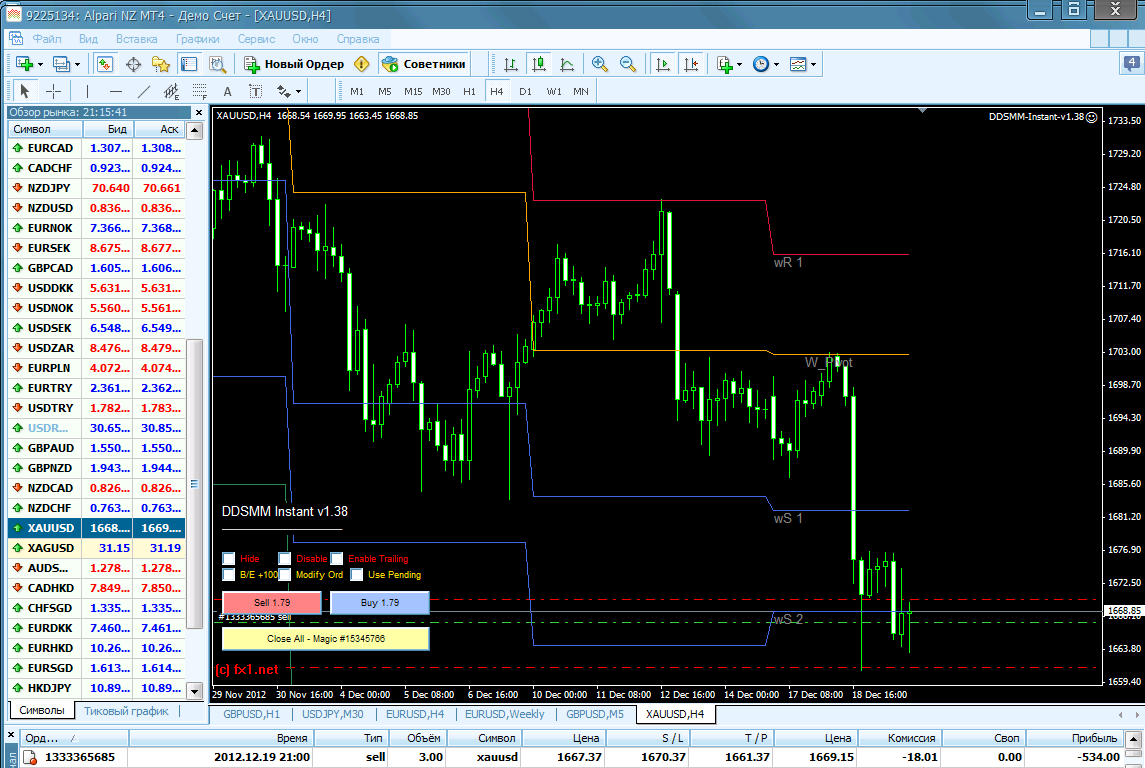Select the Text tool (A)

pos(227,91)
